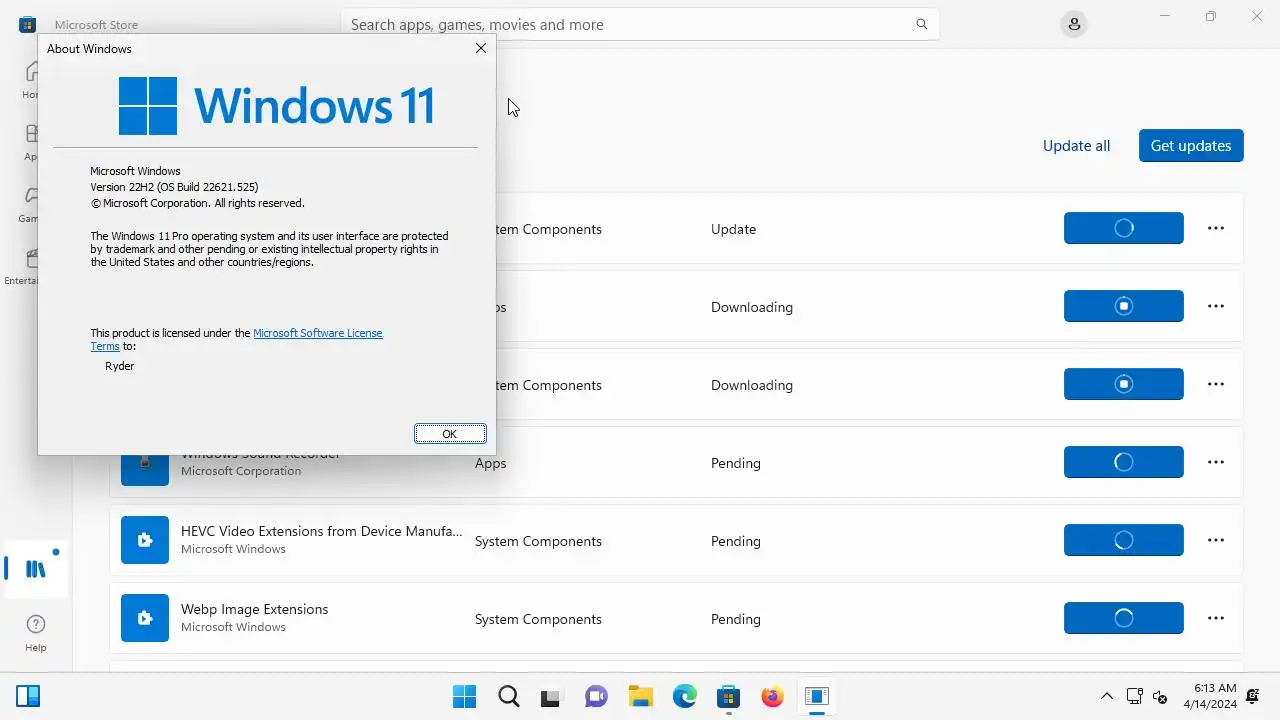Open more options for HEVC Video Extensions
The height and width of the screenshot is (720, 1280).
1216,540
